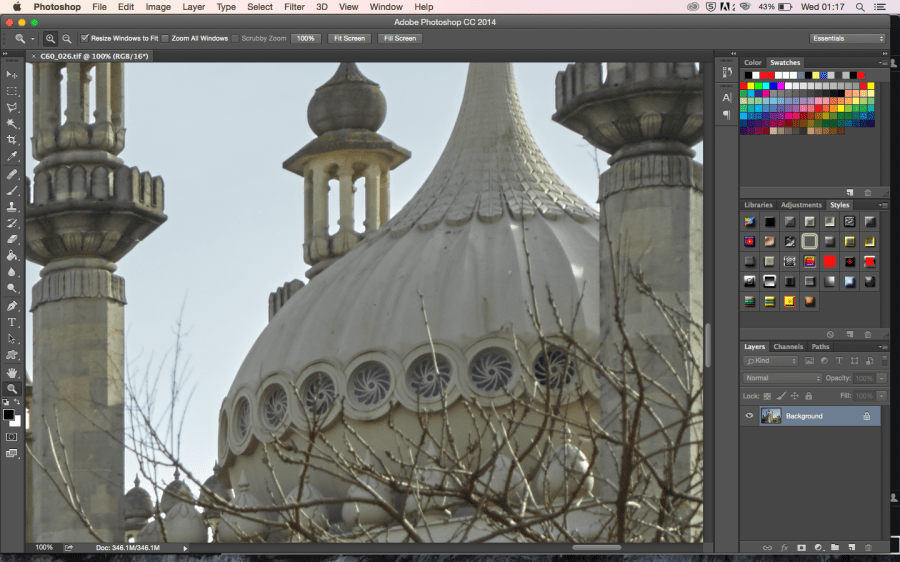Image resolution: width=900 pixels, height=562 pixels.
Task: Choose the Eyedropper tool
Action: click(x=12, y=157)
